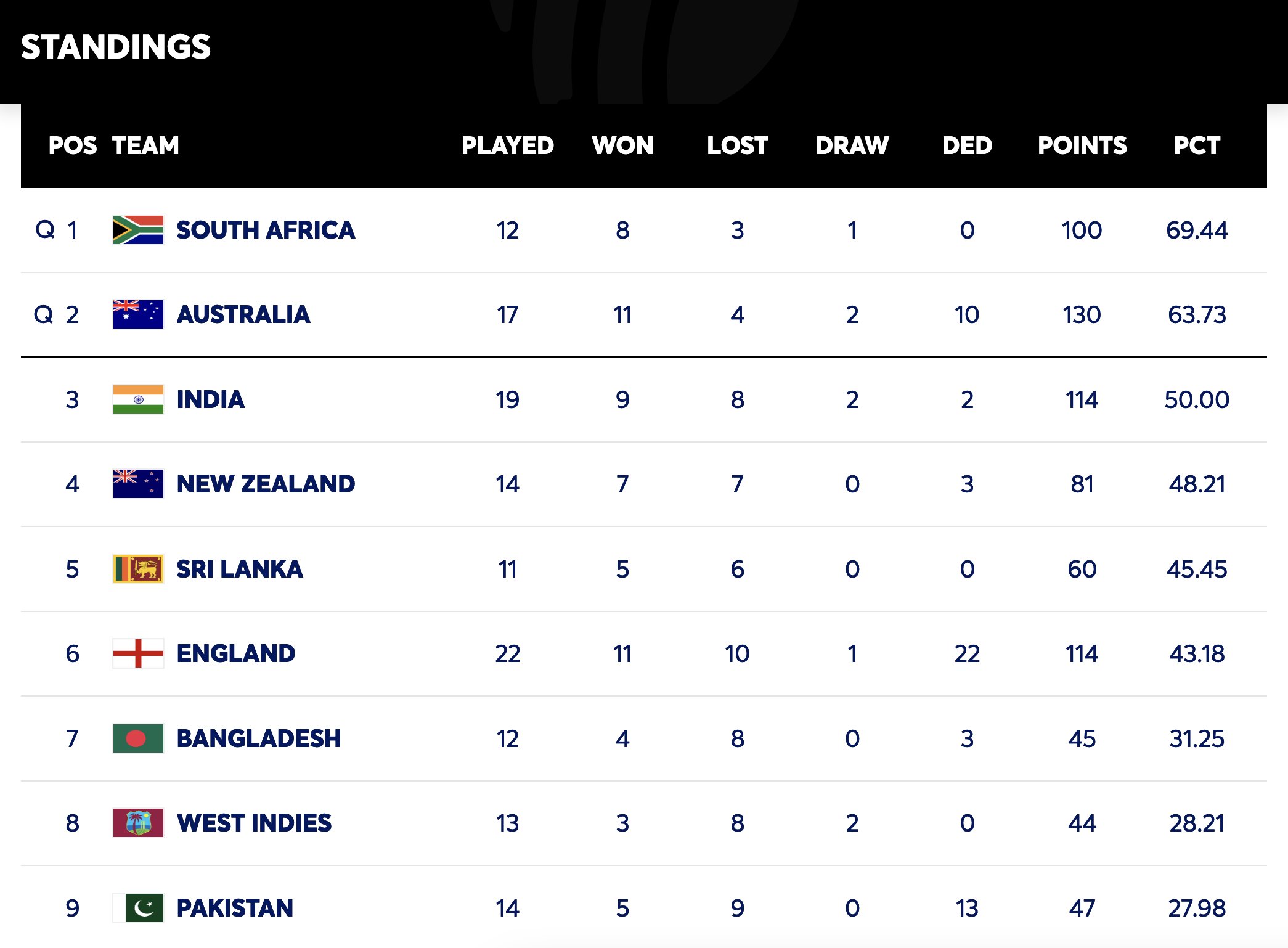Viewport: 1288px width, 948px height.
Task: Sort by the PCT column header
Action: click(x=1197, y=145)
